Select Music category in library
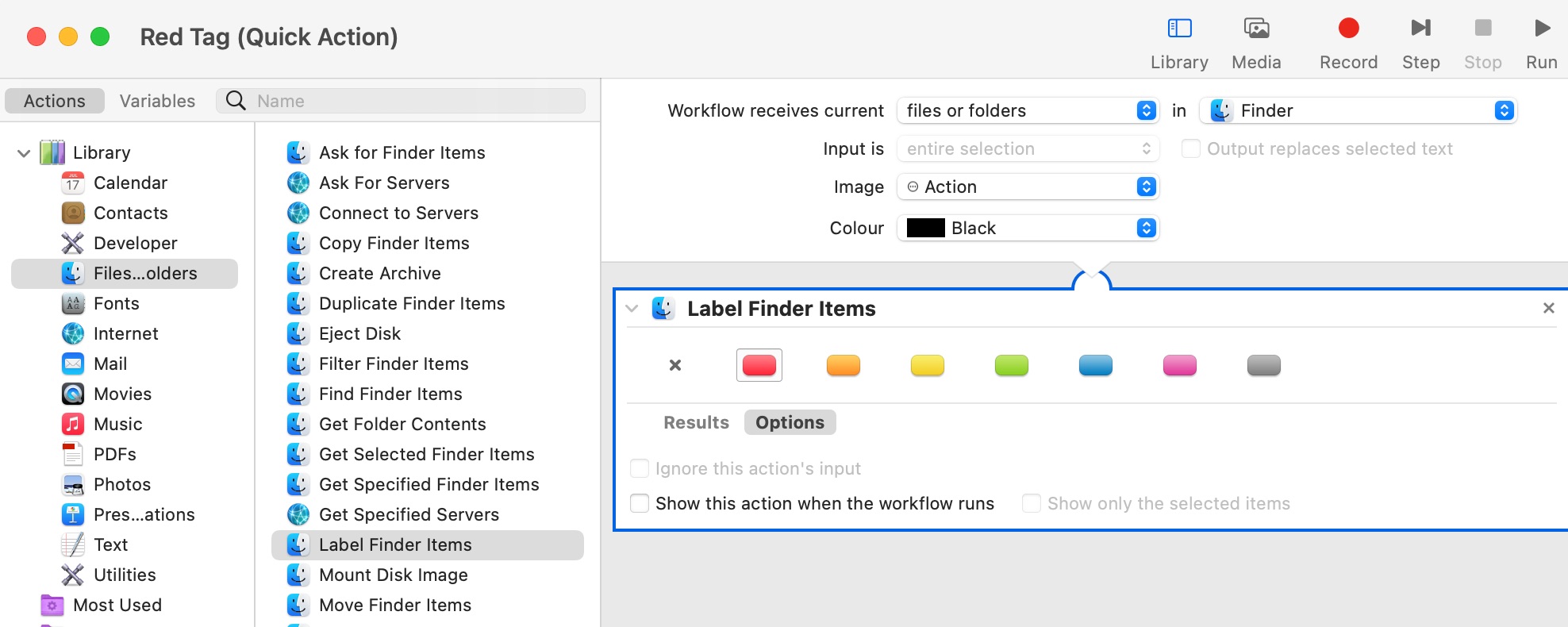The height and width of the screenshot is (627, 1568). (117, 424)
